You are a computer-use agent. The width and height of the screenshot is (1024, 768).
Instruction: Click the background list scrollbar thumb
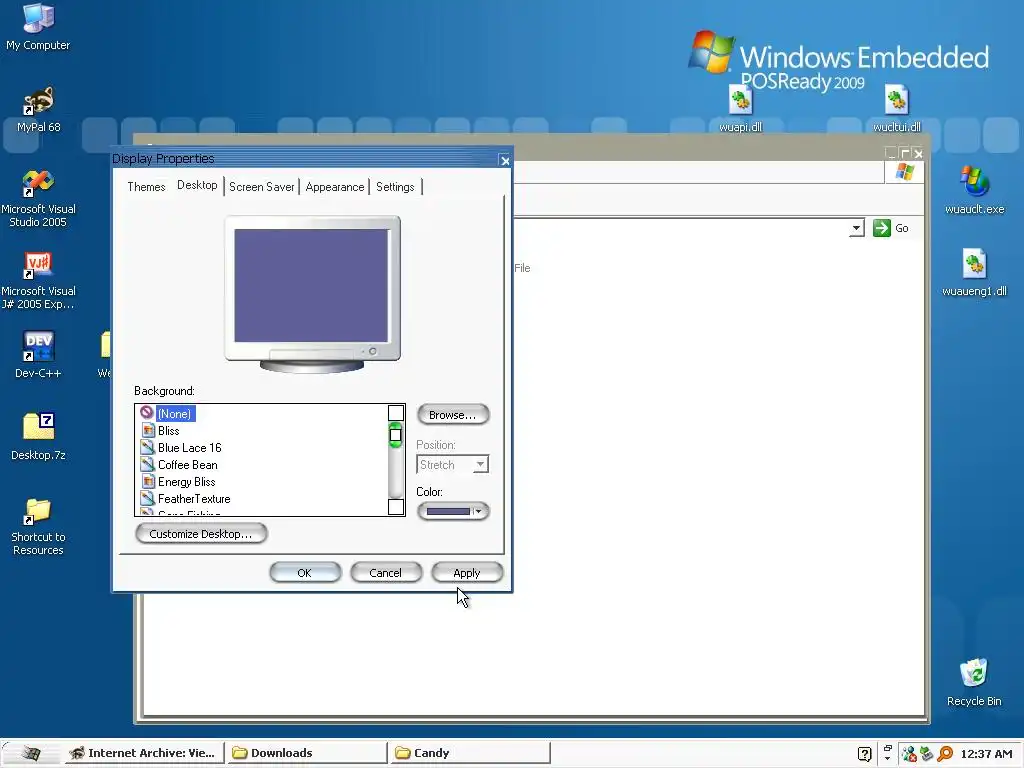pos(395,435)
